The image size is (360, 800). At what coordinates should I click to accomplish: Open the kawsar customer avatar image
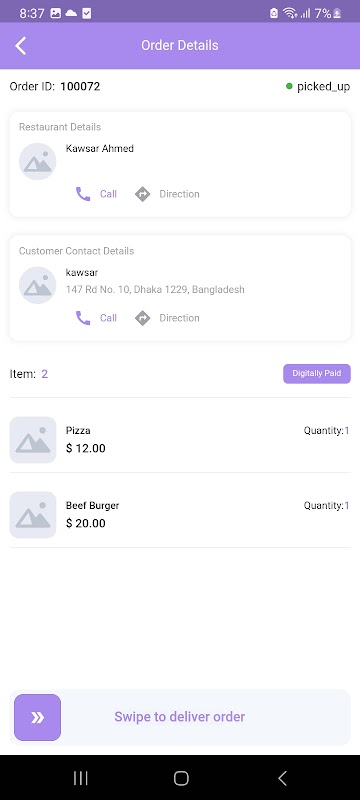tap(38, 285)
